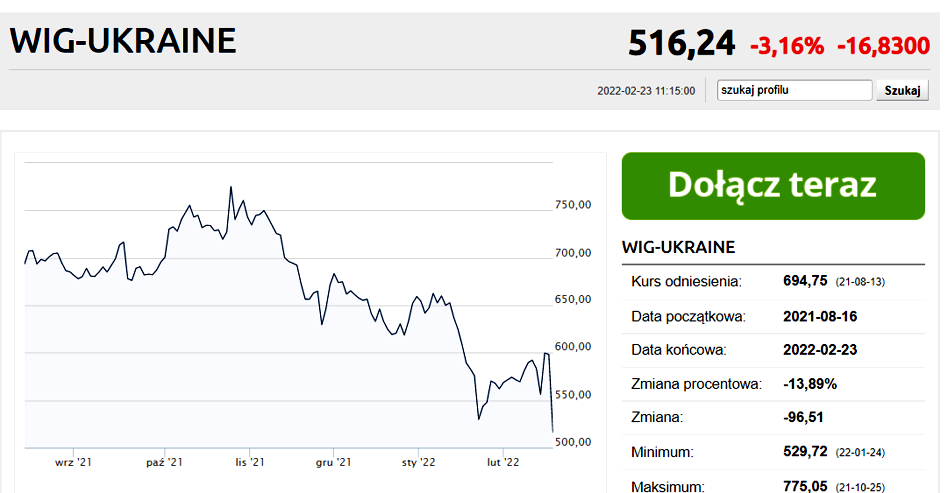
Task: Click the Maksimum 775,05 row
Action: [773, 486]
